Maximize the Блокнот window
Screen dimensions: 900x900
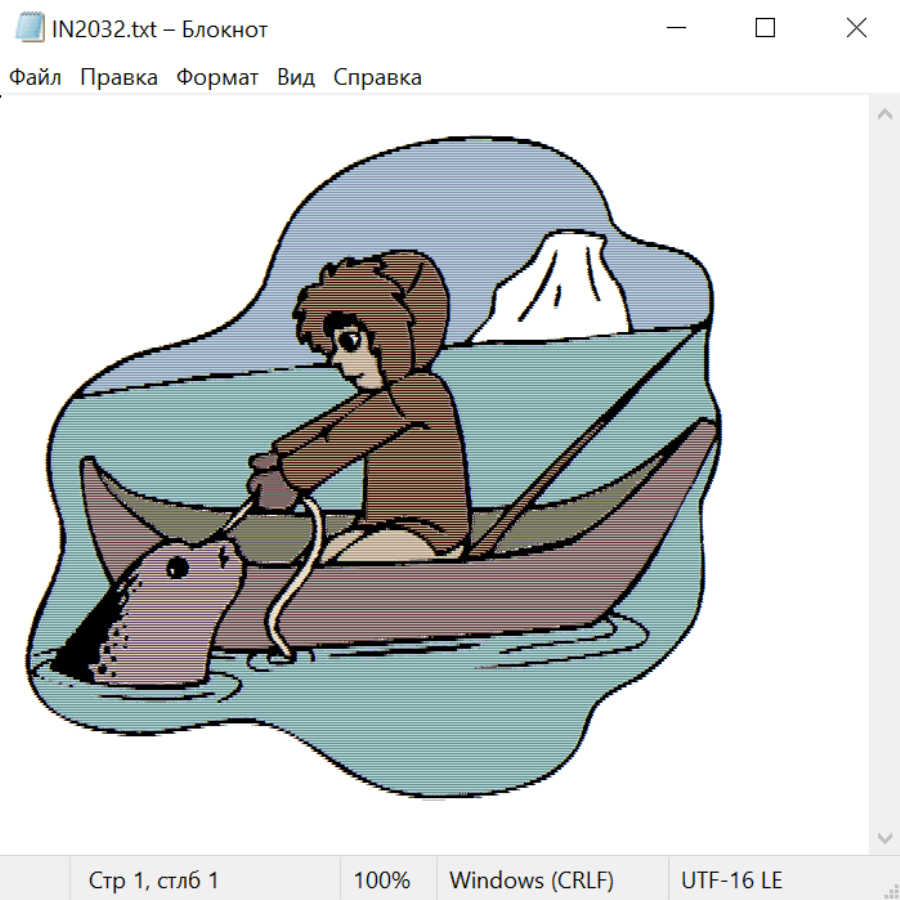(765, 28)
